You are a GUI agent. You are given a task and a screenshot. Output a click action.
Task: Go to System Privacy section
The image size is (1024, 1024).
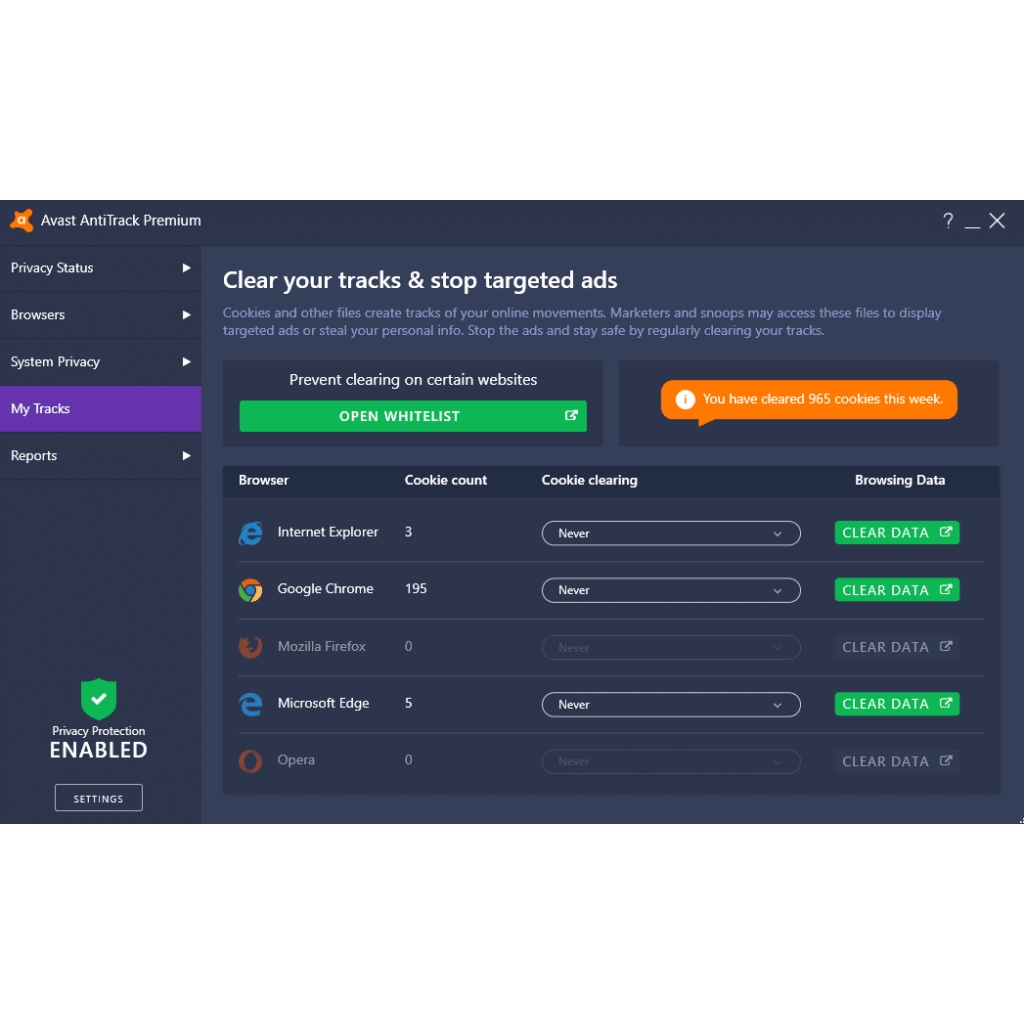point(100,362)
